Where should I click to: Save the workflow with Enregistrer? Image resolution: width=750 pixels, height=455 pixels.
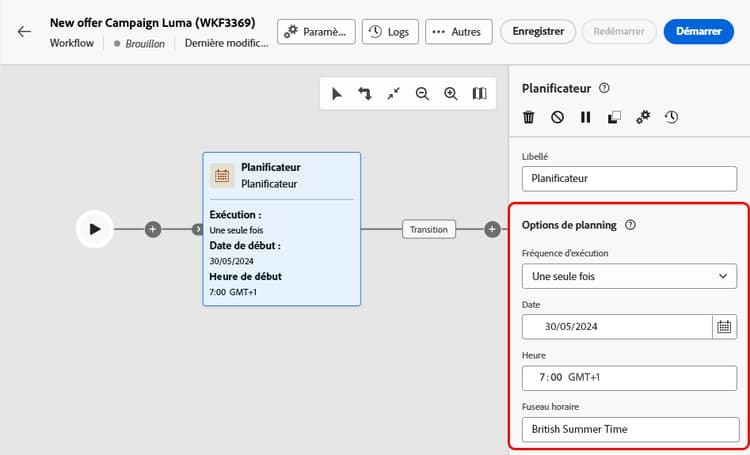538,32
